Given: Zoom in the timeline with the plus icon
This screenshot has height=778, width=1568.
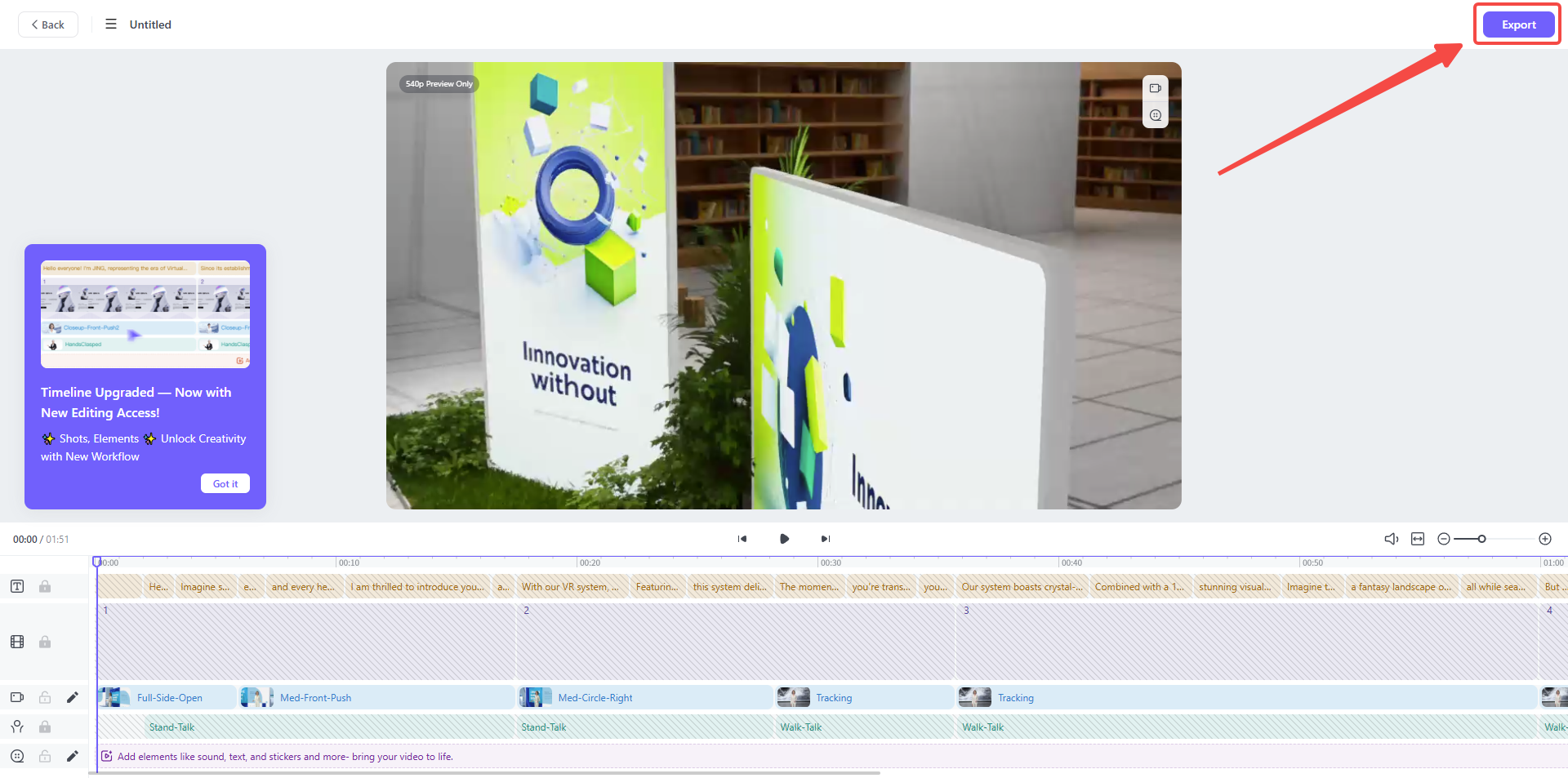Looking at the screenshot, I should click(1545, 539).
